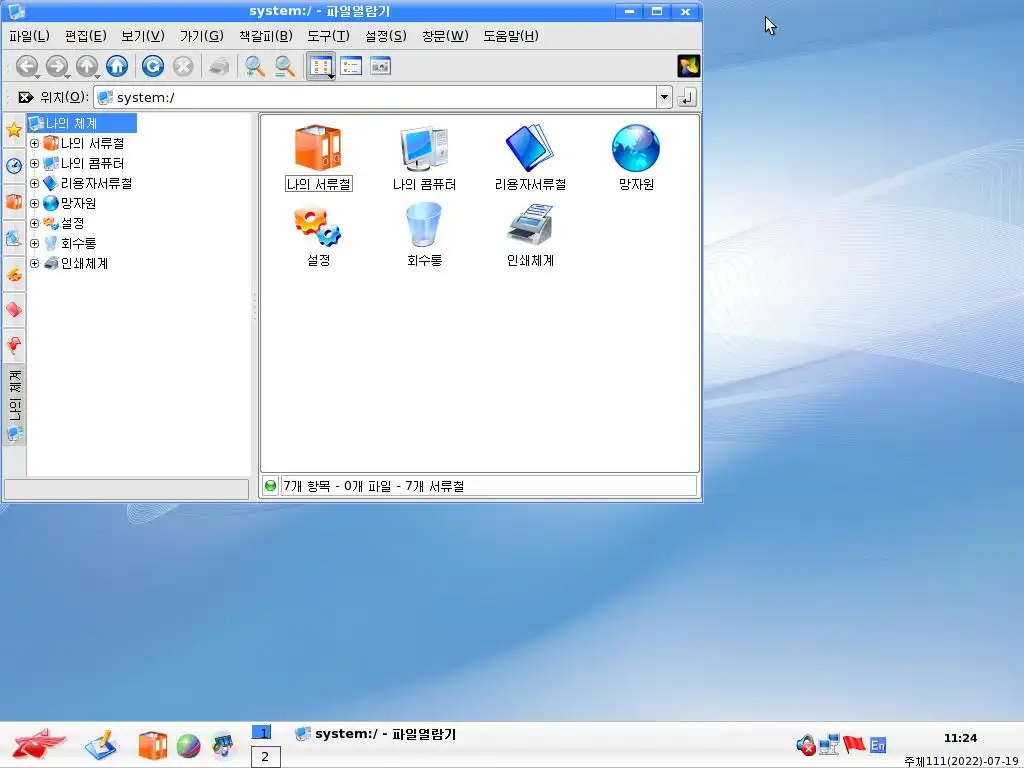Image resolution: width=1024 pixels, height=768 pixels.
Task: Select 나의 체계 root tree item
Action: point(82,123)
